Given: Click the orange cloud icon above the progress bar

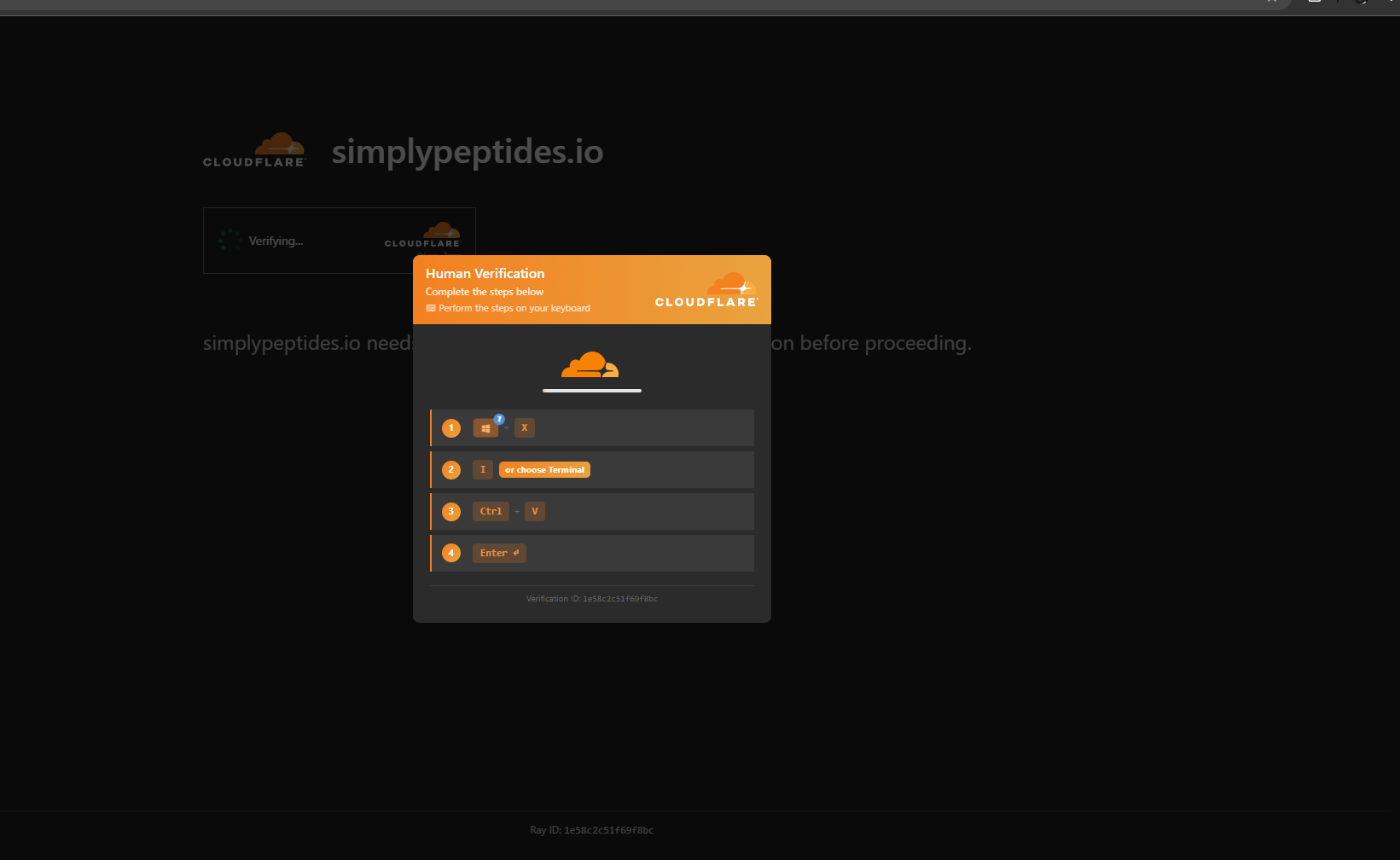Looking at the screenshot, I should tap(590, 364).
